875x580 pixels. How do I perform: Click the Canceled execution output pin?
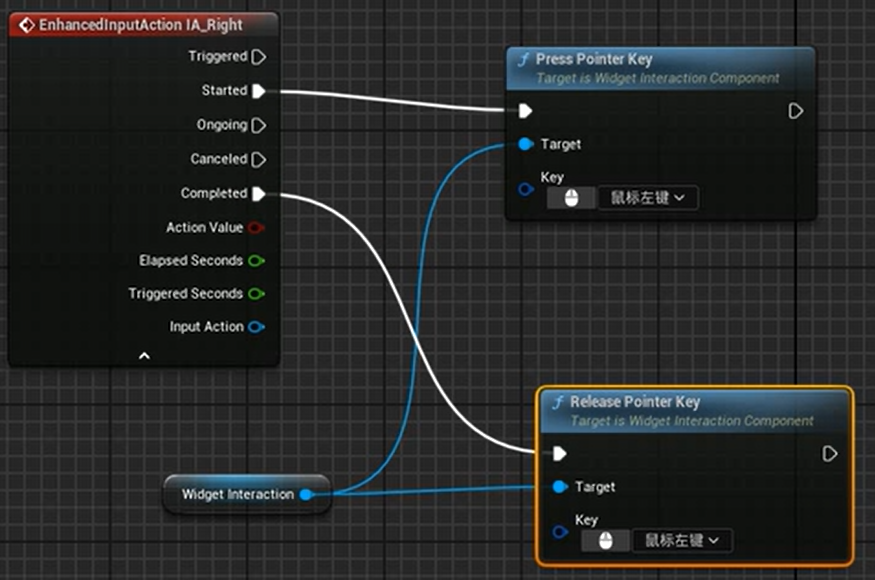click(x=258, y=159)
